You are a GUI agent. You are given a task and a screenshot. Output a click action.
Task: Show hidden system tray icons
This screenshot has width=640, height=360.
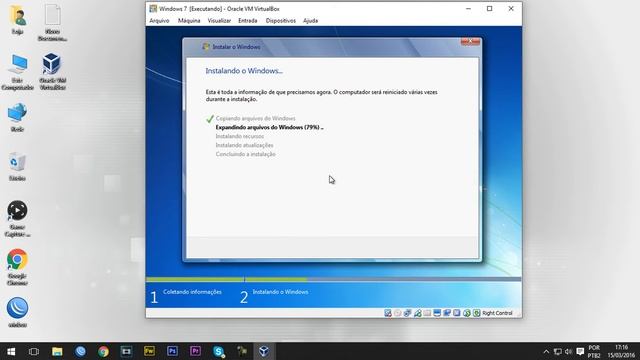tap(546, 351)
